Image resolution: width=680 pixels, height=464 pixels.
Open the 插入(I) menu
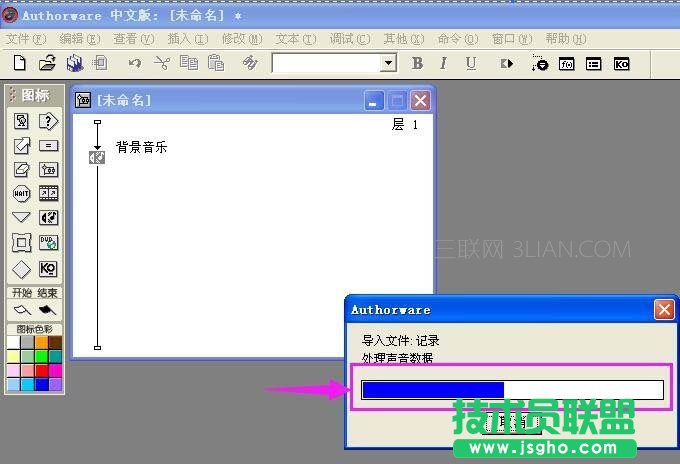pos(188,39)
